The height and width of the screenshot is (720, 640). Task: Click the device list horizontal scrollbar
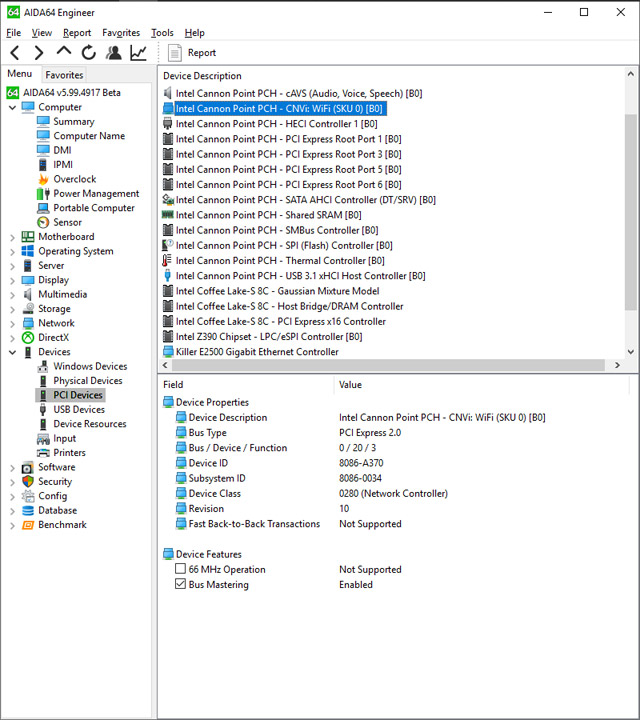click(x=388, y=365)
